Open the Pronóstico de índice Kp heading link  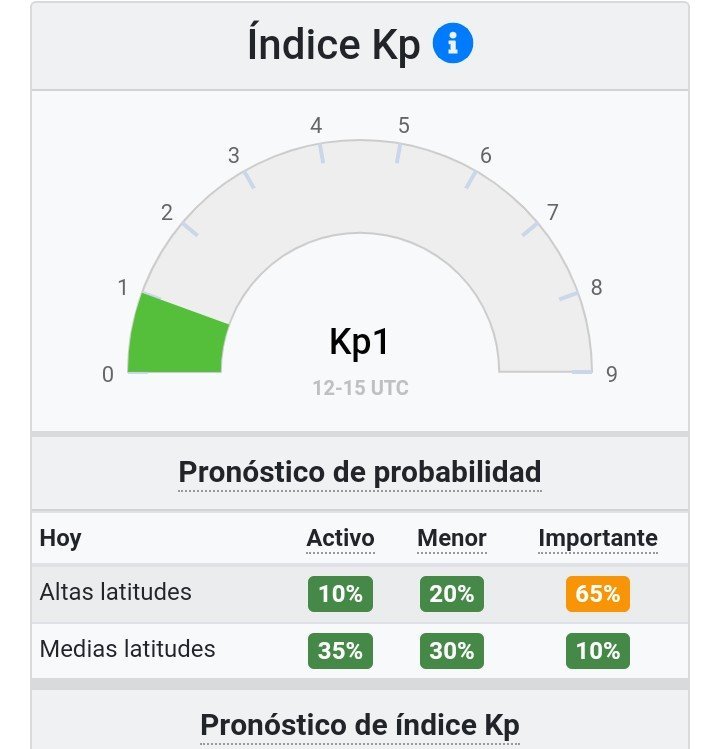[360, 725]
